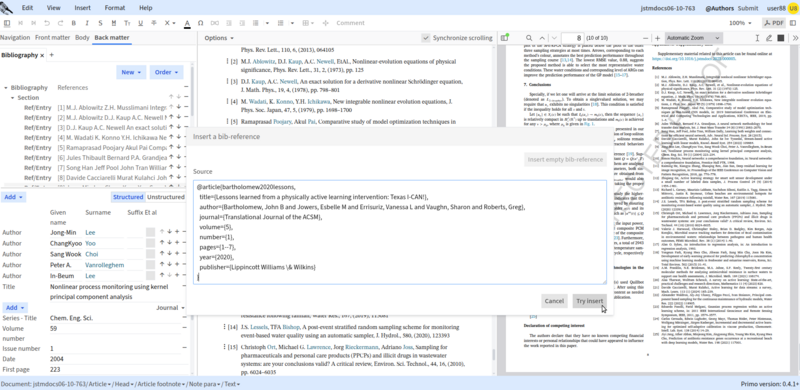Move author Jong-Min Lee down
Viewport: 800px width, 390px height.
tap(169, 232)
